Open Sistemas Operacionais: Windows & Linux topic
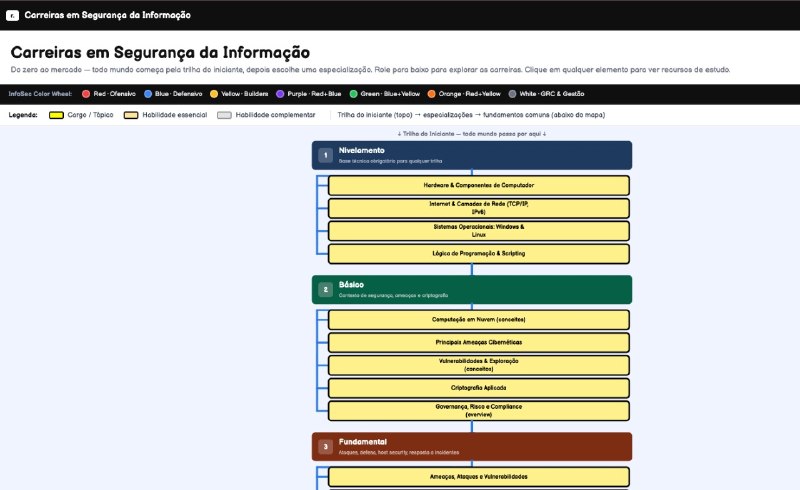 [479, 231]
